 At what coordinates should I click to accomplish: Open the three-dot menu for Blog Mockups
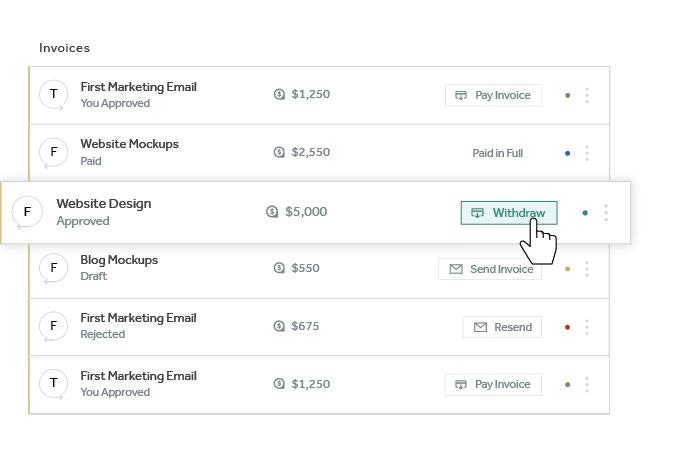pos(587,269)
